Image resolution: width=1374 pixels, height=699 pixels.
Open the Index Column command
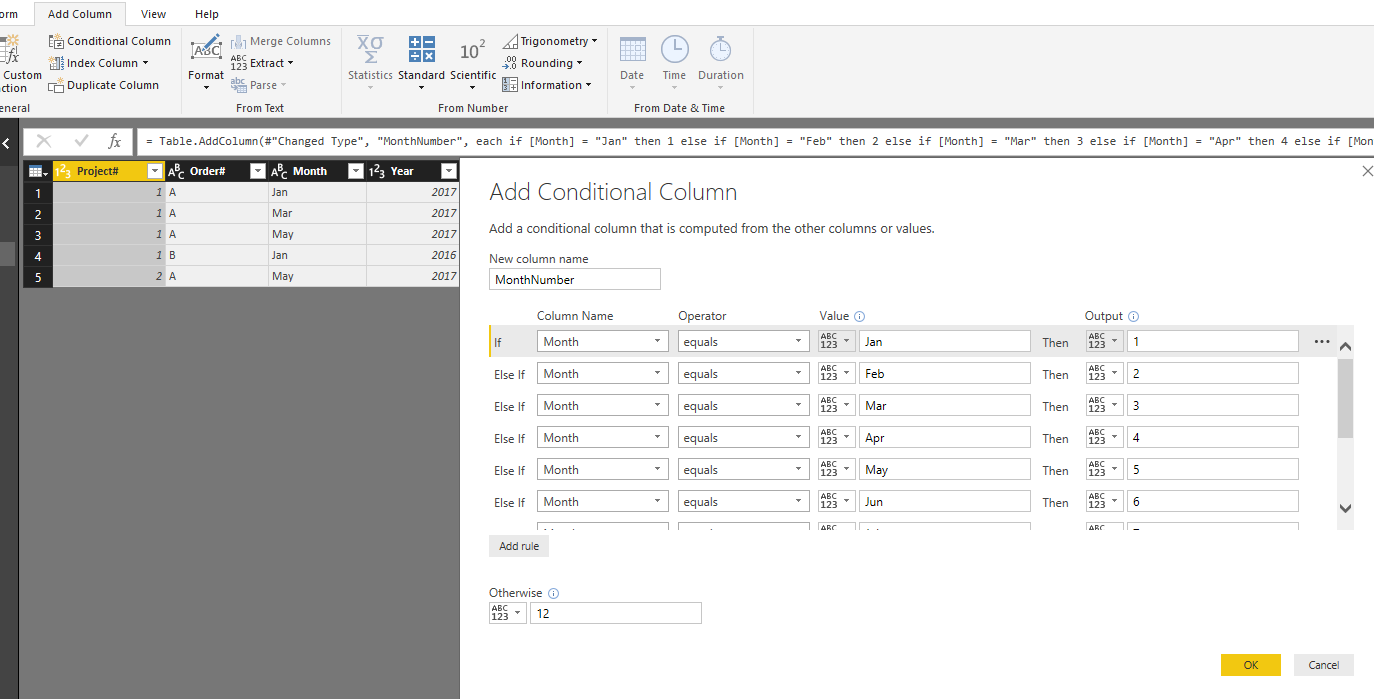pyautogui.click(x=99, y=63)
